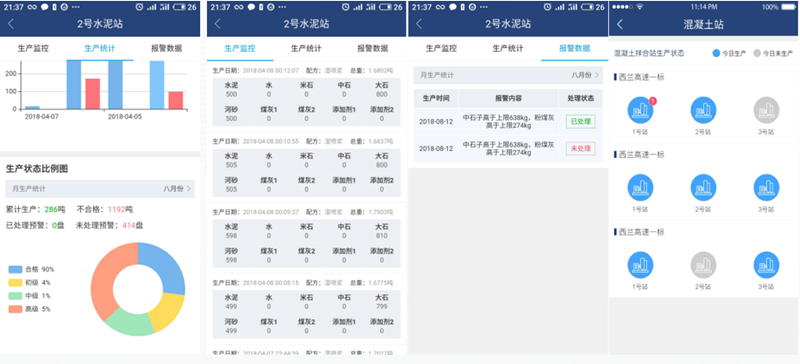Tap battery icon on 混凝土站 screen status bar
This screenshot has width=800, height=364.
(787, 7)
